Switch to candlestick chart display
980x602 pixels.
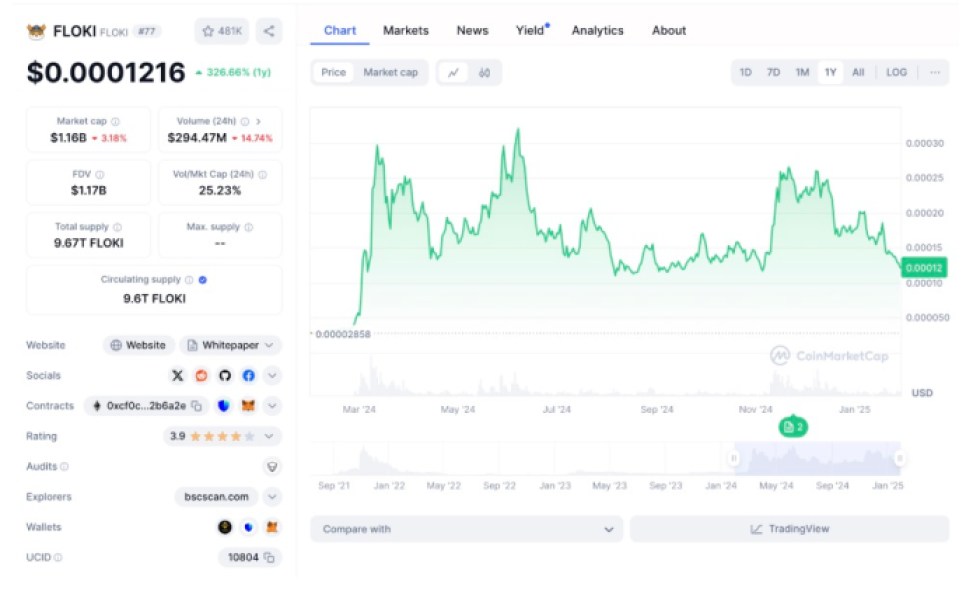pos(483,72)
